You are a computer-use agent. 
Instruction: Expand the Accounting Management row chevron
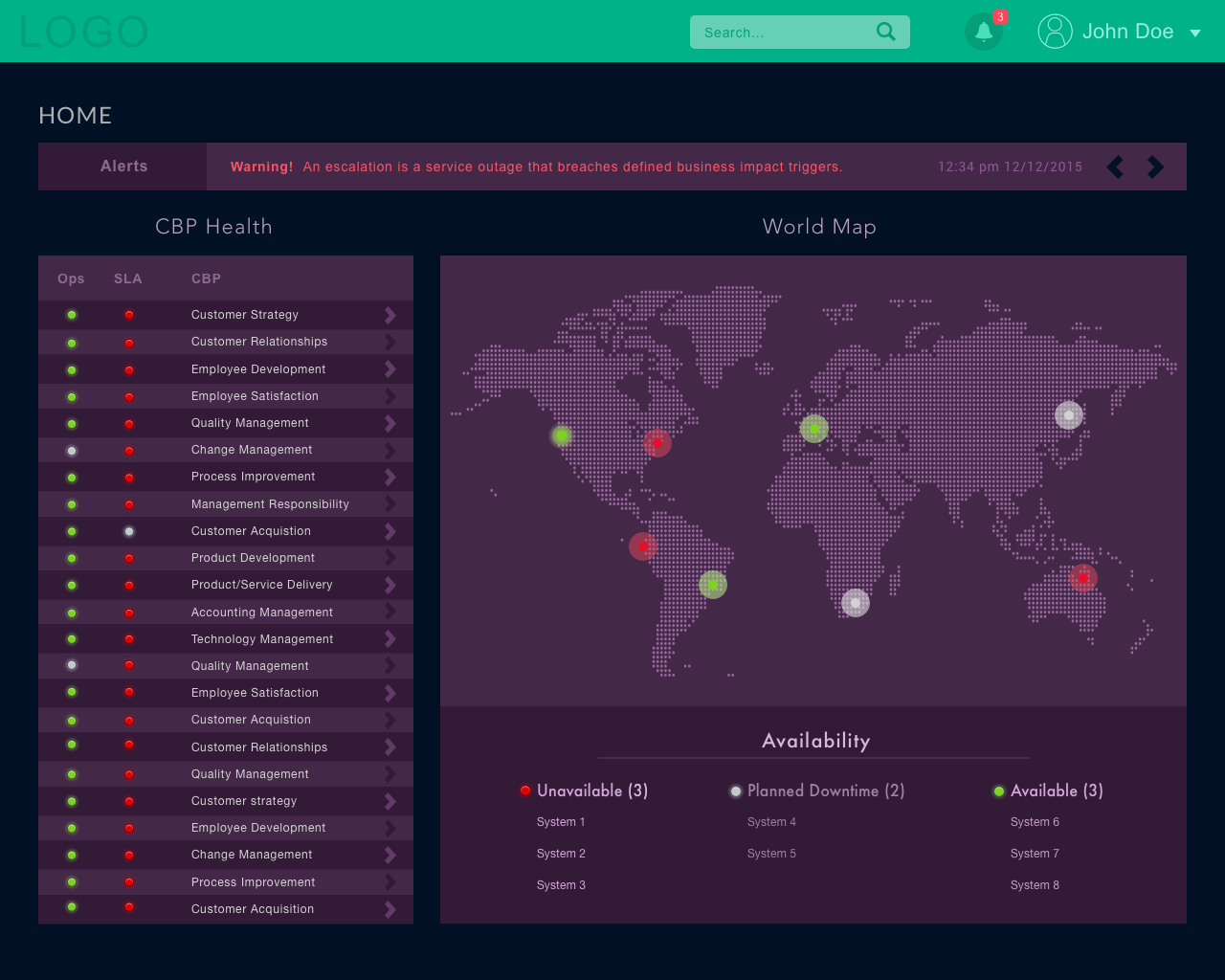pos(390,612)
